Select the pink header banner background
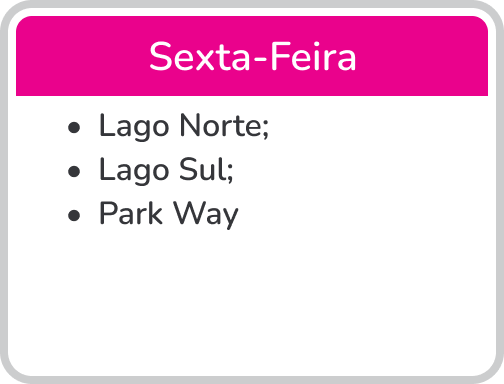The height and width of the screenshot is (384, 504). click(252, 56)
